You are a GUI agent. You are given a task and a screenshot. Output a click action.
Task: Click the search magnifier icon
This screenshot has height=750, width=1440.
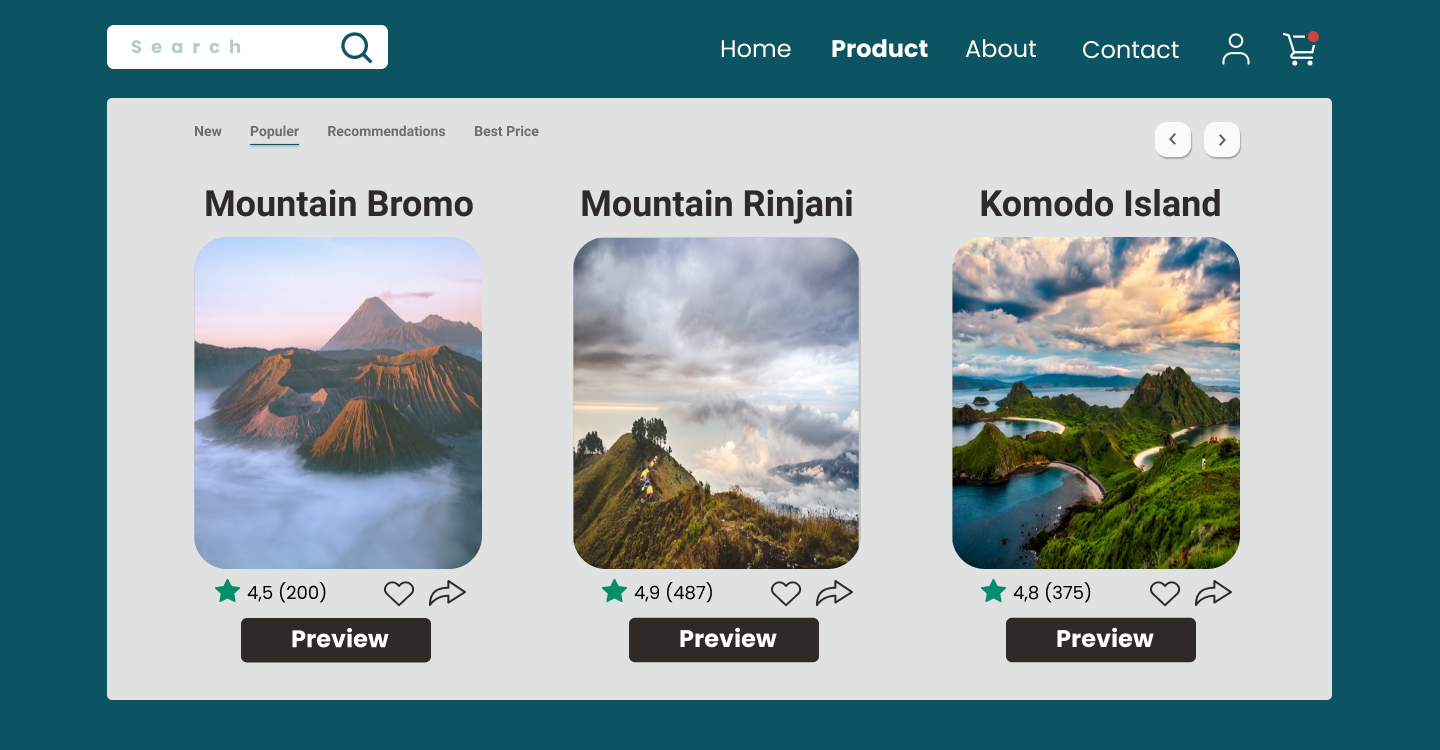[356, 47]
